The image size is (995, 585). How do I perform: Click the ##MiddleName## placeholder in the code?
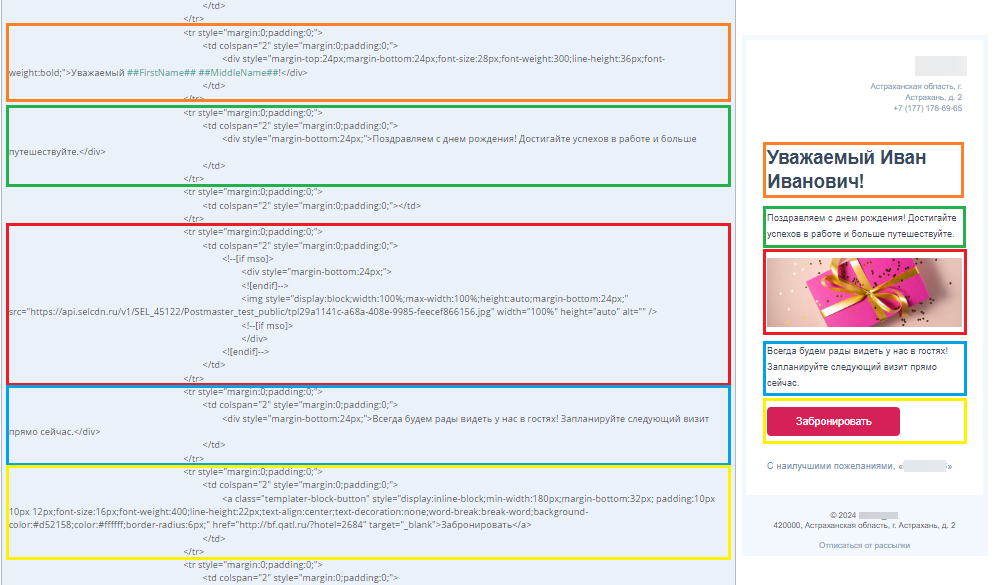tap(239, 73)
